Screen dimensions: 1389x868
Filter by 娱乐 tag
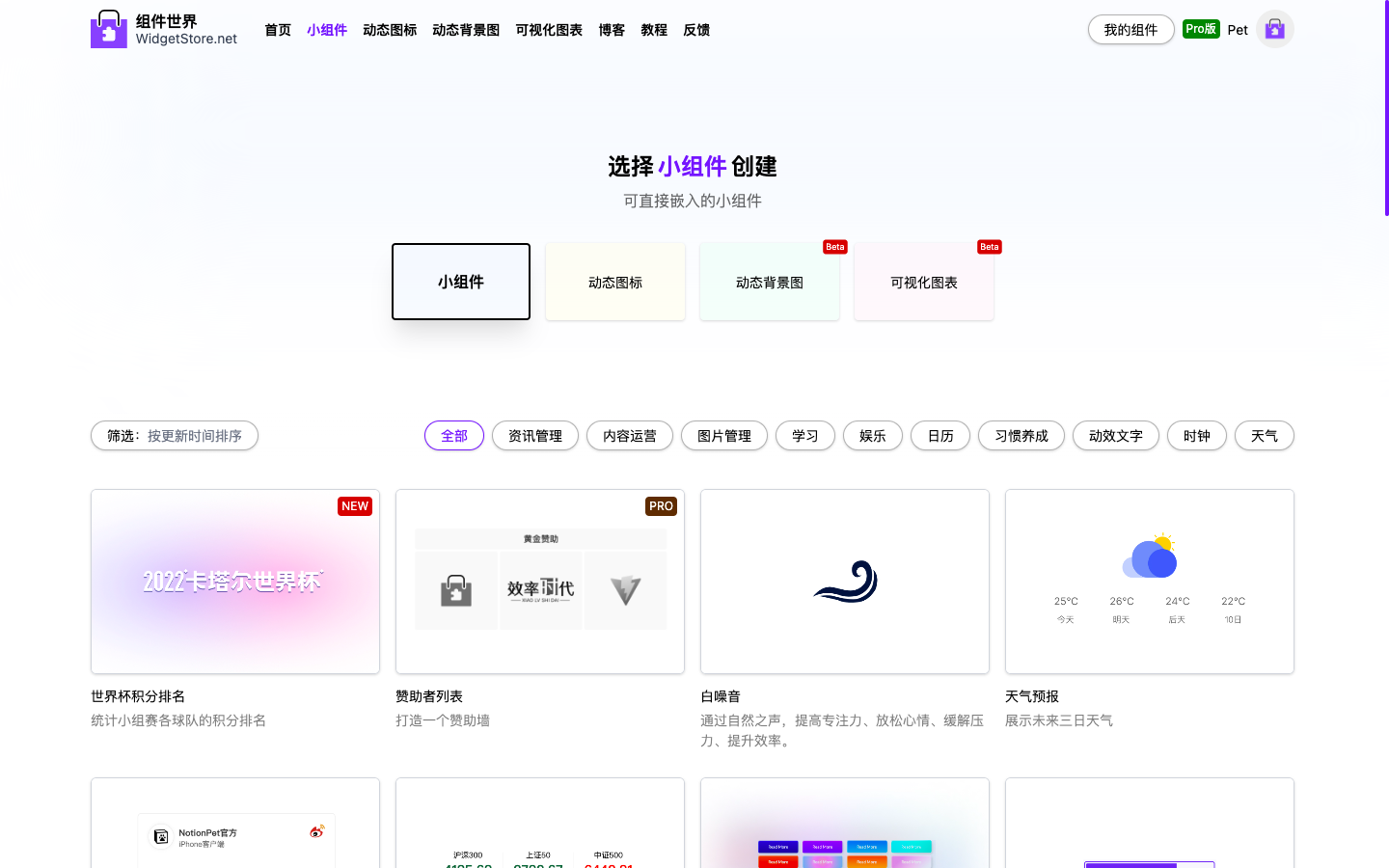coord(873,436)
